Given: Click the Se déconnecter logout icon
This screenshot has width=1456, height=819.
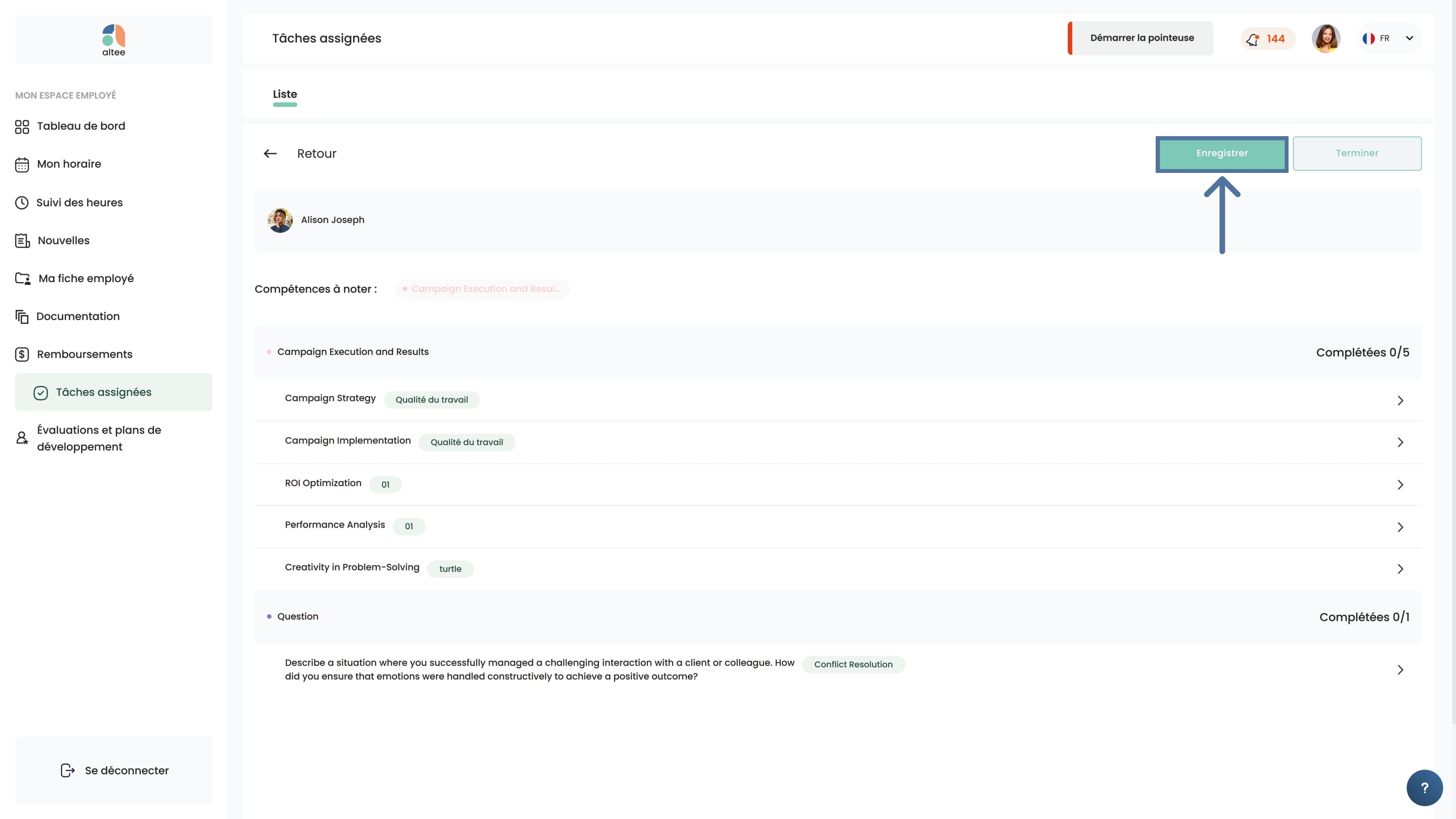Looking at the screenshot, I should (x=68, y=770).
